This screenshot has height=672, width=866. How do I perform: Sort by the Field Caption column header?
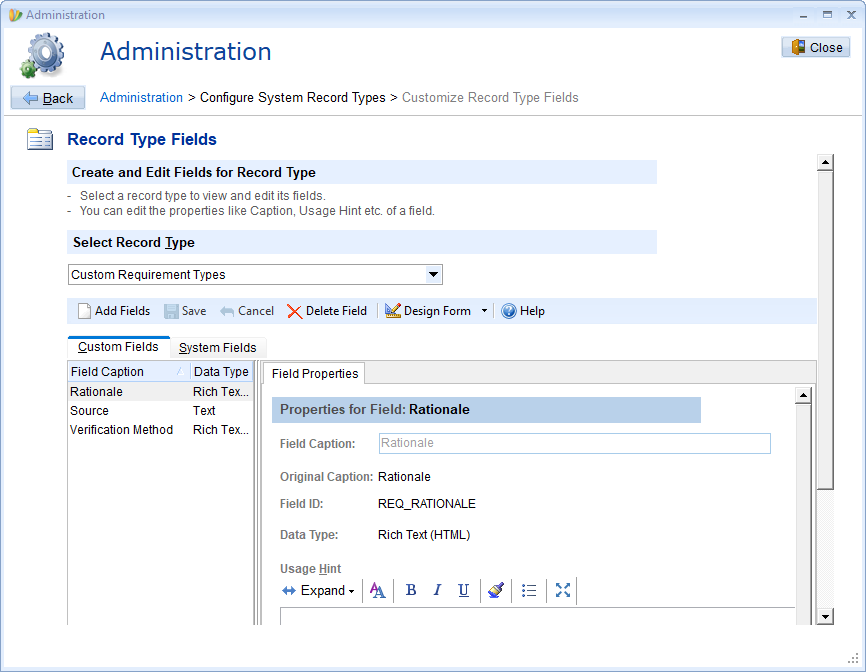[129, 372]
